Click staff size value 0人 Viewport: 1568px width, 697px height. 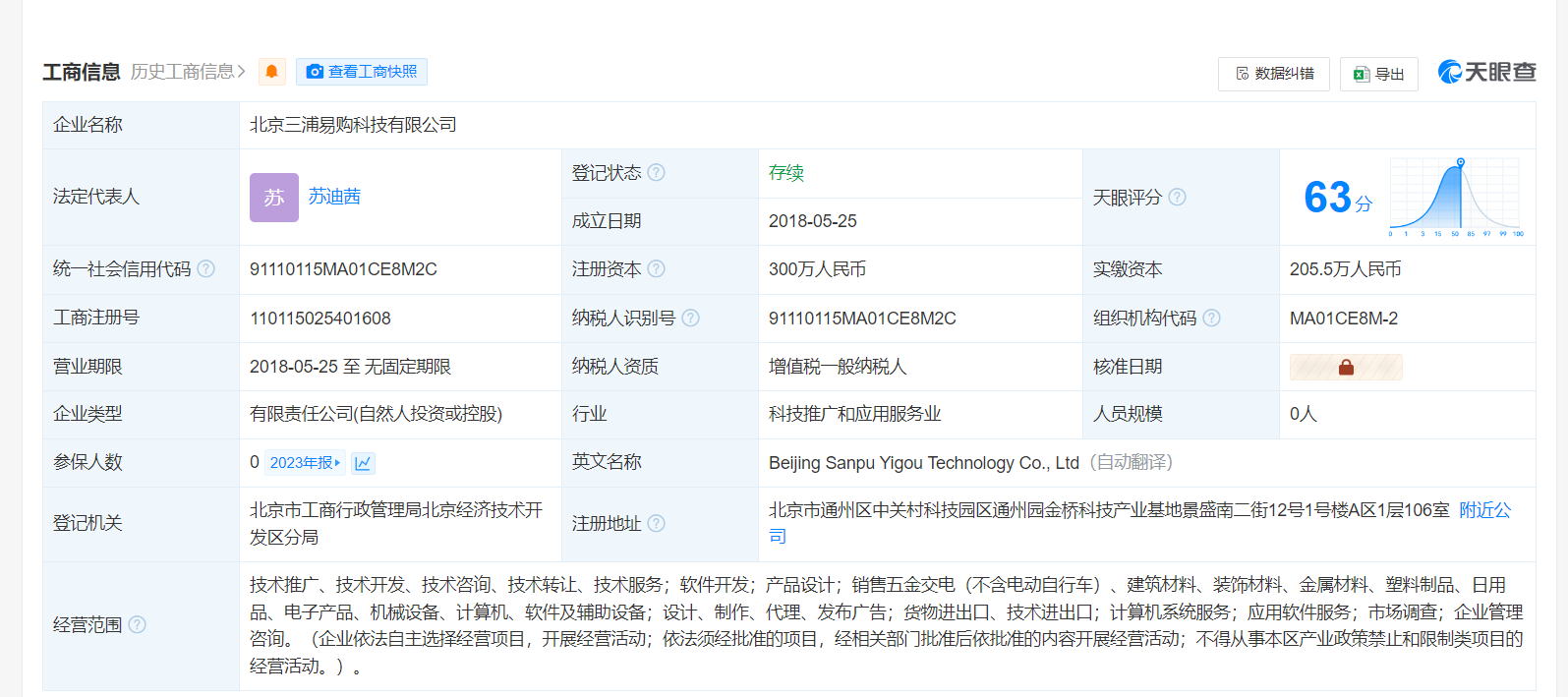pyautogui.click(x=1304, y=414)
